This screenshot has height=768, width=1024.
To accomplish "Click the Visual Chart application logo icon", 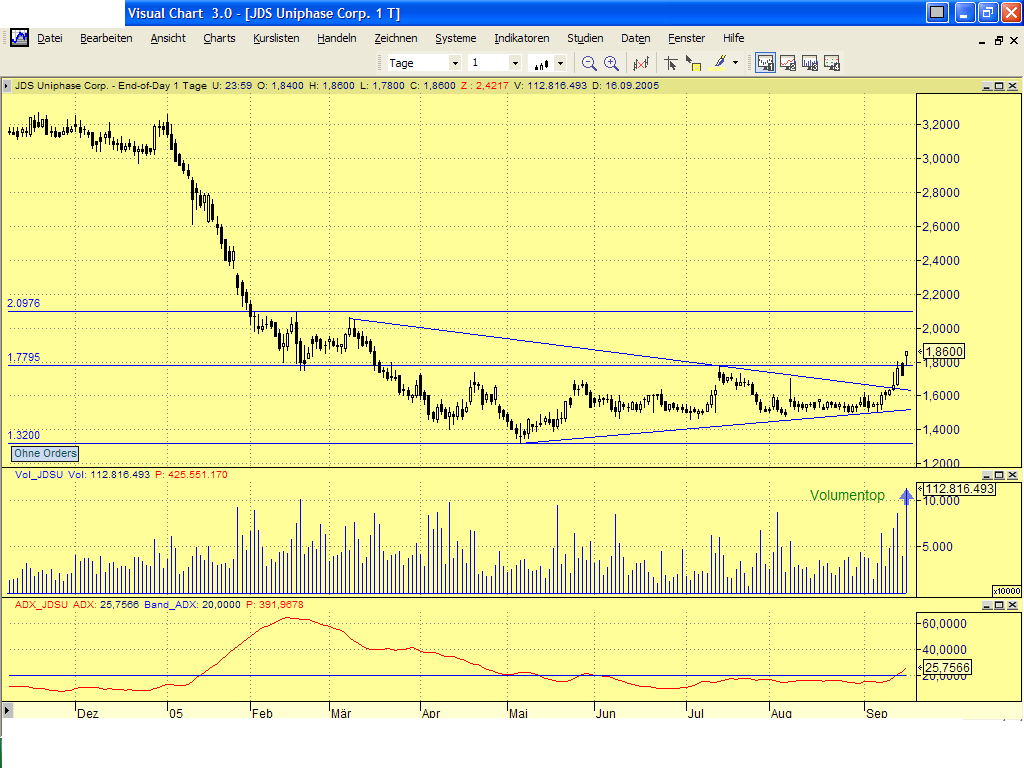I will pyautogui.click(x=18, y=37).
